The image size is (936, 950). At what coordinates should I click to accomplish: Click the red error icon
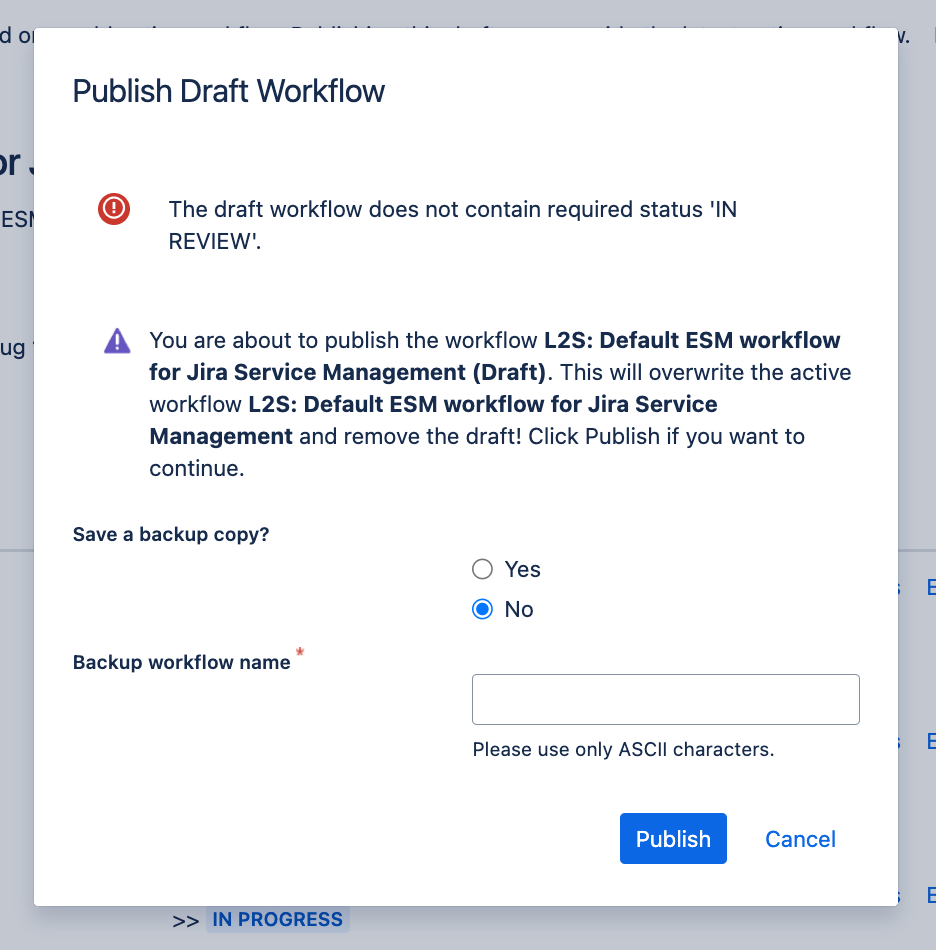114,209
